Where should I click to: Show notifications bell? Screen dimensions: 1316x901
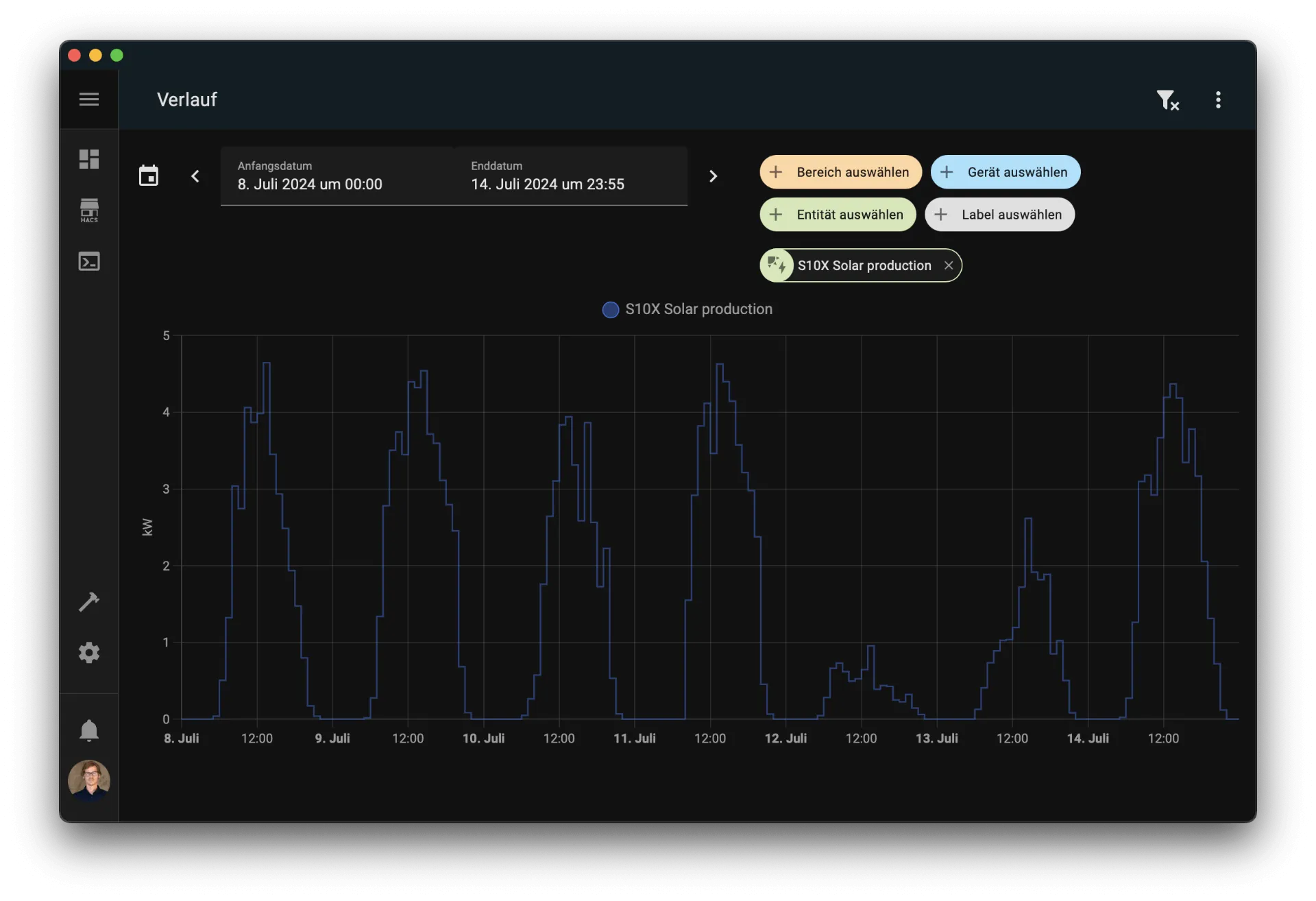pos(89,730)
